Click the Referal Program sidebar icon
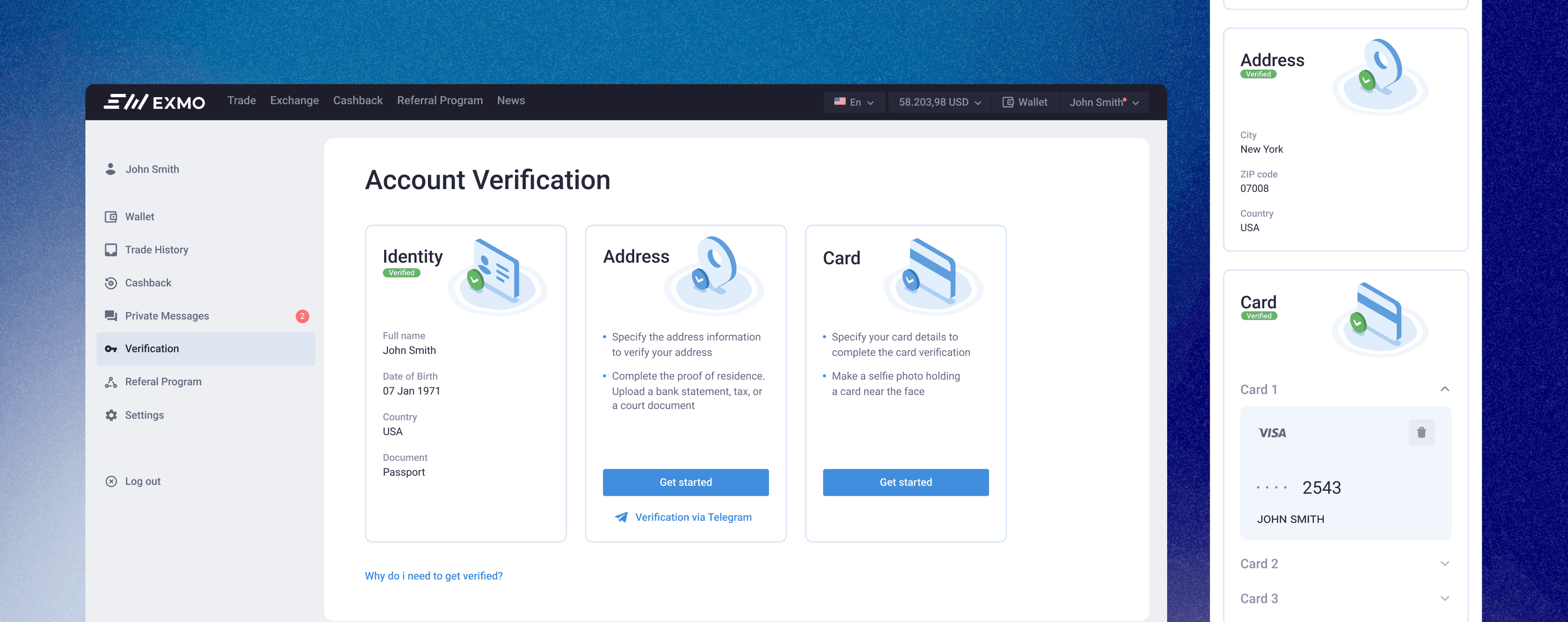This screenshot has height=622, width=1568. [111, 382]
